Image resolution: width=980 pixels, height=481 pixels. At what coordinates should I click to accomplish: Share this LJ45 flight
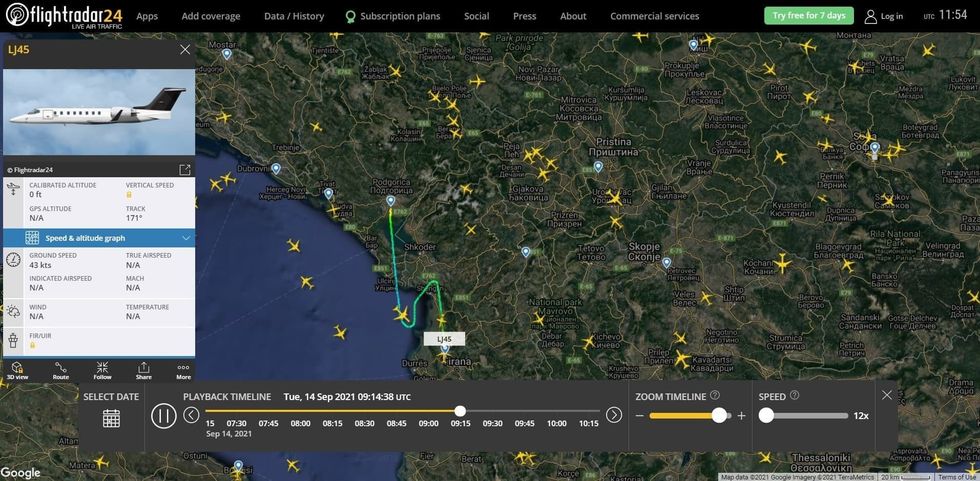pyautogui.click(x=143, y=370)
